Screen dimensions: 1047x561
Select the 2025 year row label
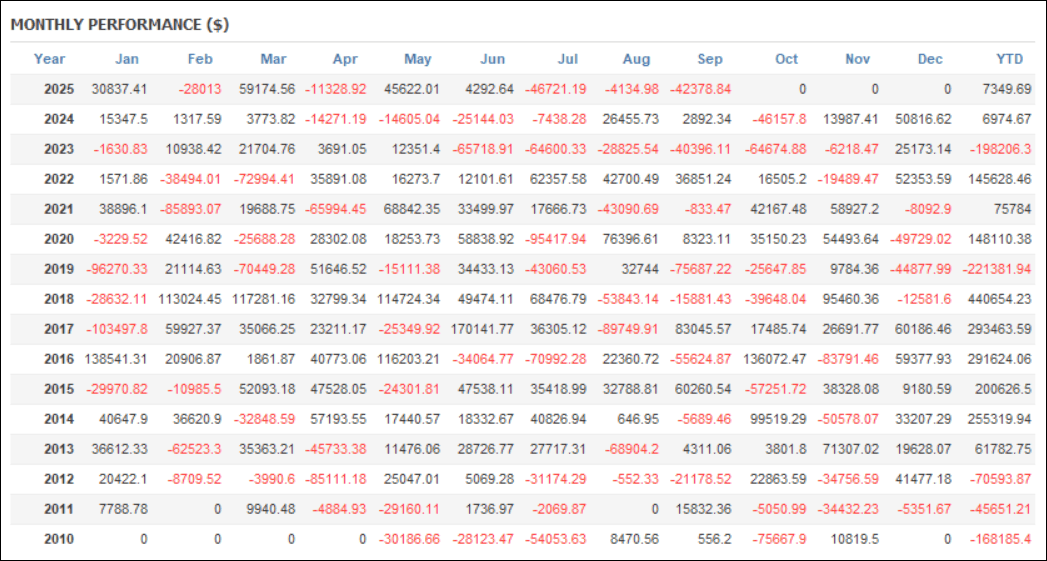pyautogui.click(x=60, y=89)
